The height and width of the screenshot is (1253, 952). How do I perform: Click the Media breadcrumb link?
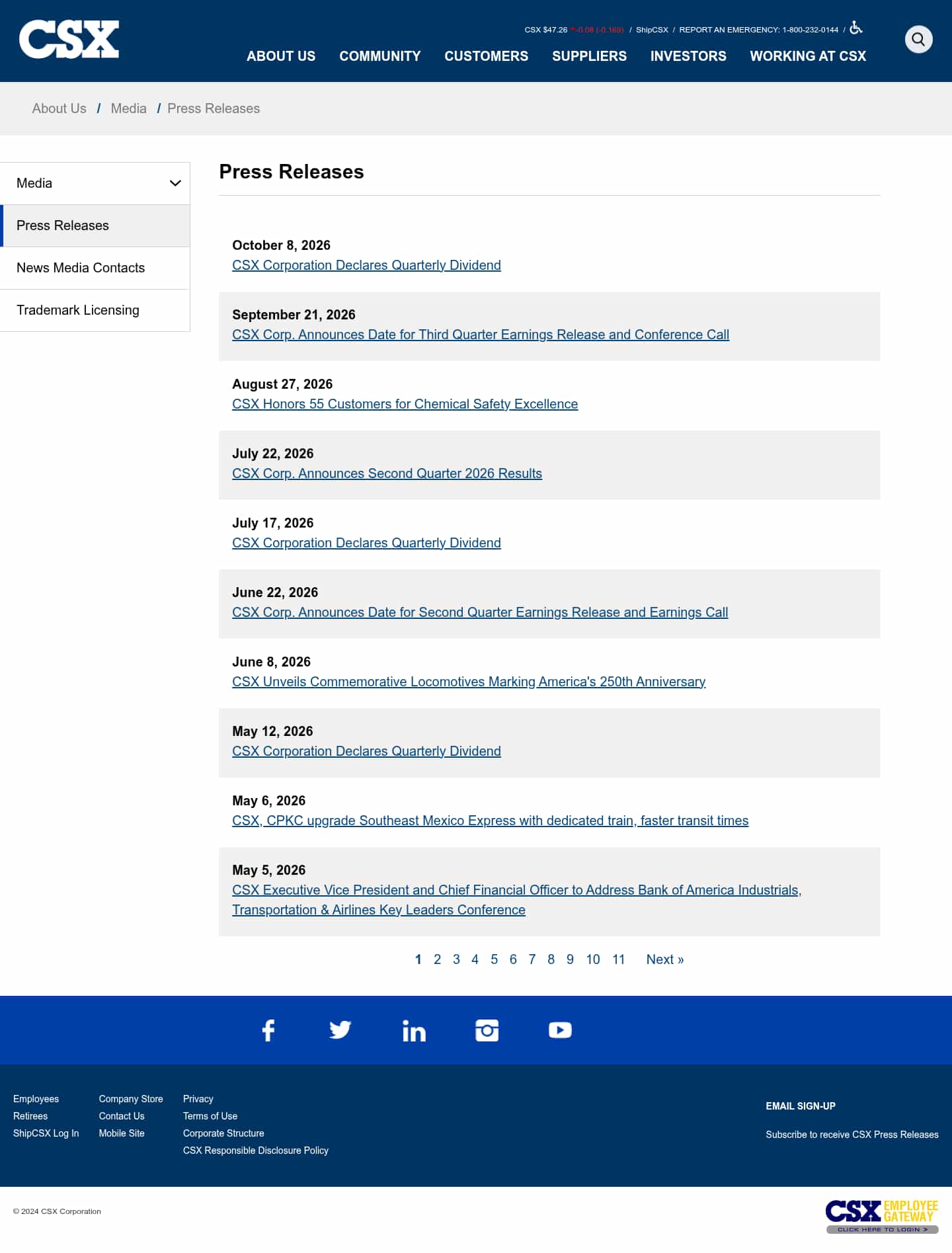click(x=128, y=108)
